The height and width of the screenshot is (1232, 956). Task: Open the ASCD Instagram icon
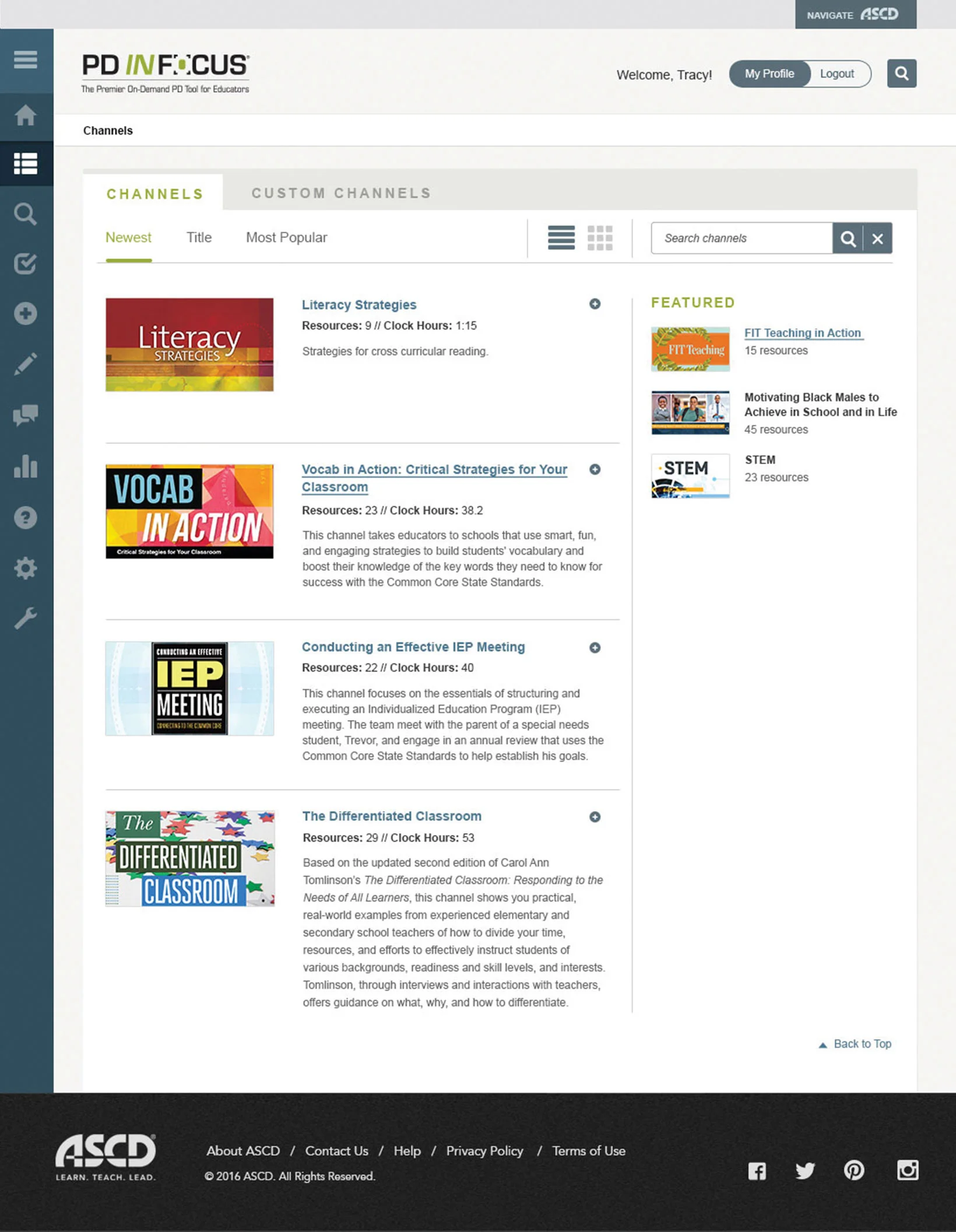(x=908, y=1170)
